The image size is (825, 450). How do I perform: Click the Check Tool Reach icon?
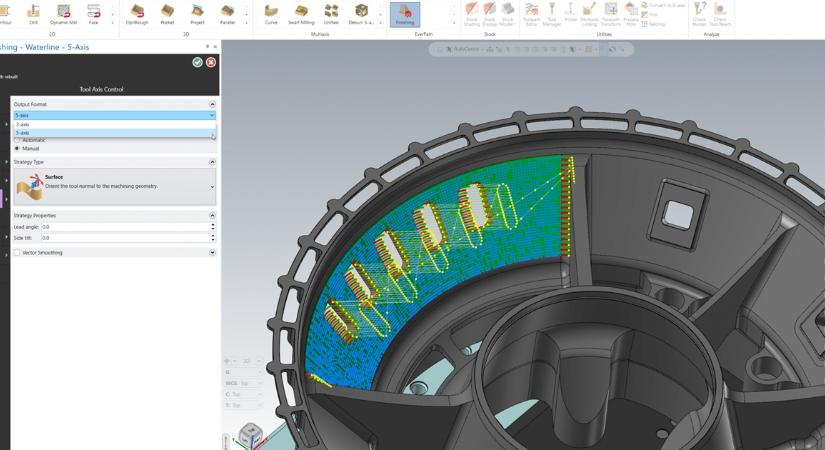tap(720, 14)
